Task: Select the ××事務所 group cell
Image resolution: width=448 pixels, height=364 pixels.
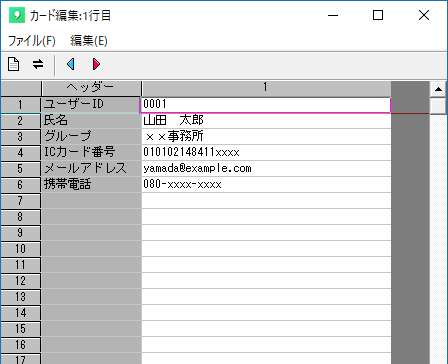Action: click(266, 137)
